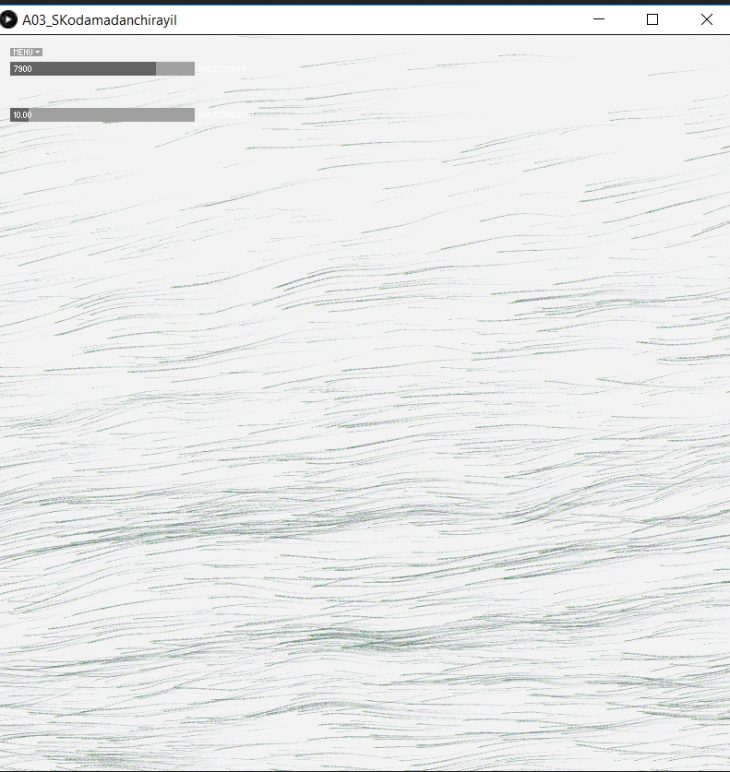
Task: Click the canvas bottom-left corner flow lines
Action: coord(40,740)
